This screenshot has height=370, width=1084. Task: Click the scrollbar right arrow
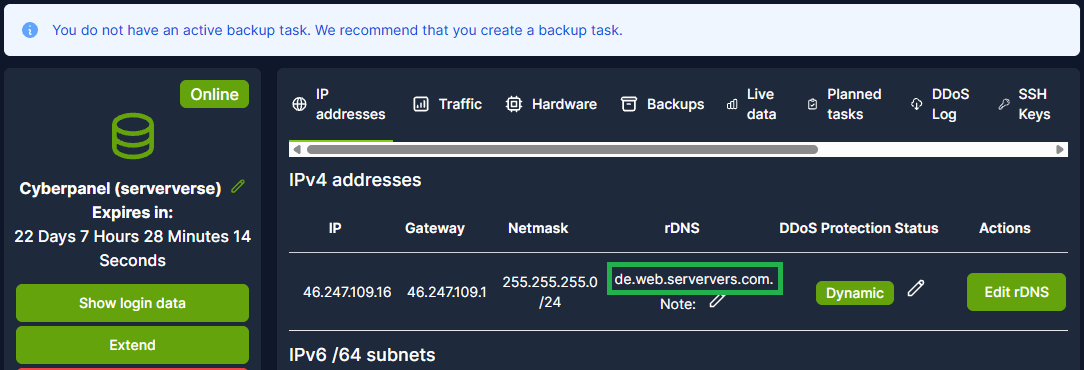1060,149
